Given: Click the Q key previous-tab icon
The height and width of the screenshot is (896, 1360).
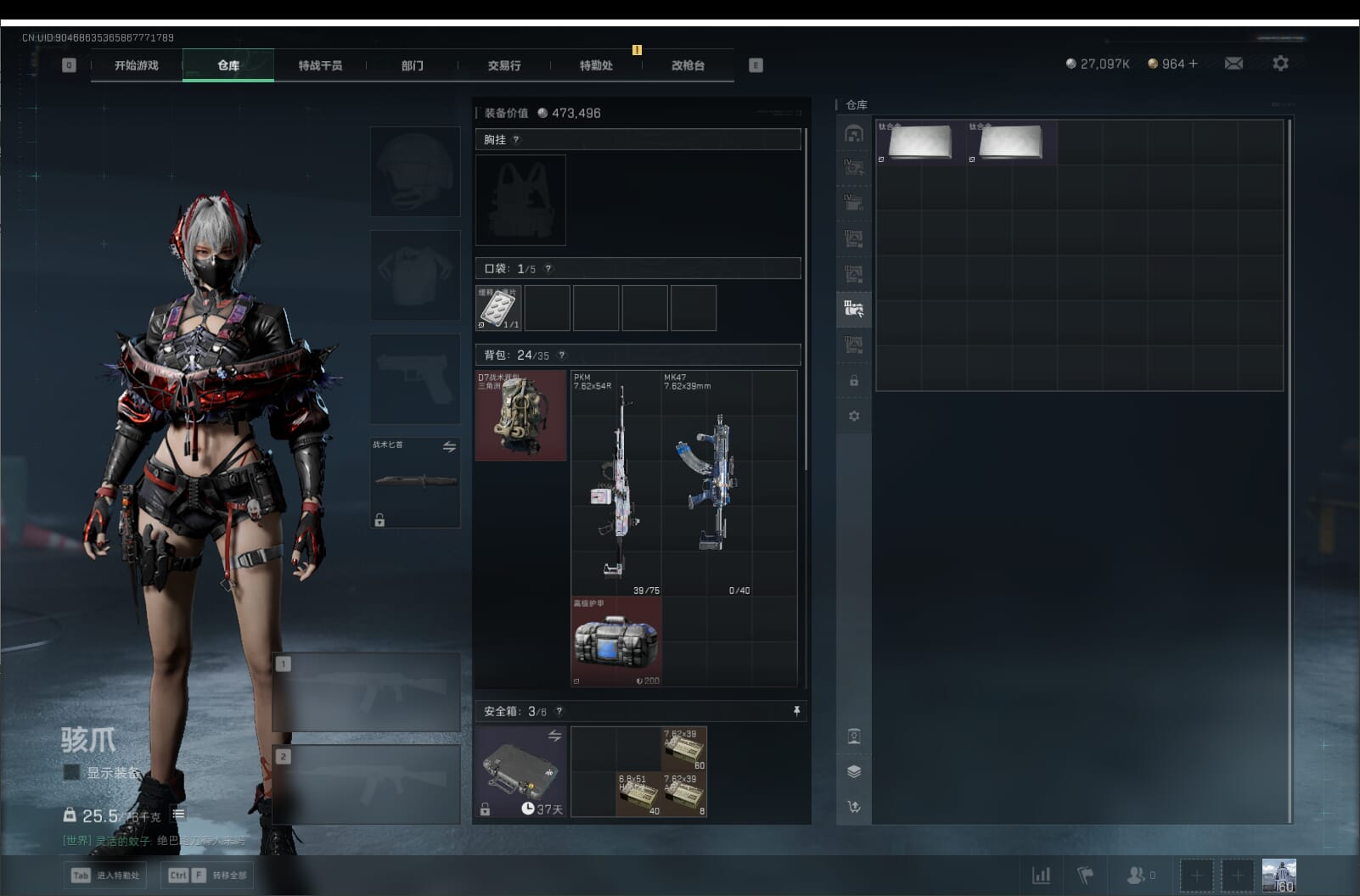Looking at the screenshot, I should click(x=69, y=65).
